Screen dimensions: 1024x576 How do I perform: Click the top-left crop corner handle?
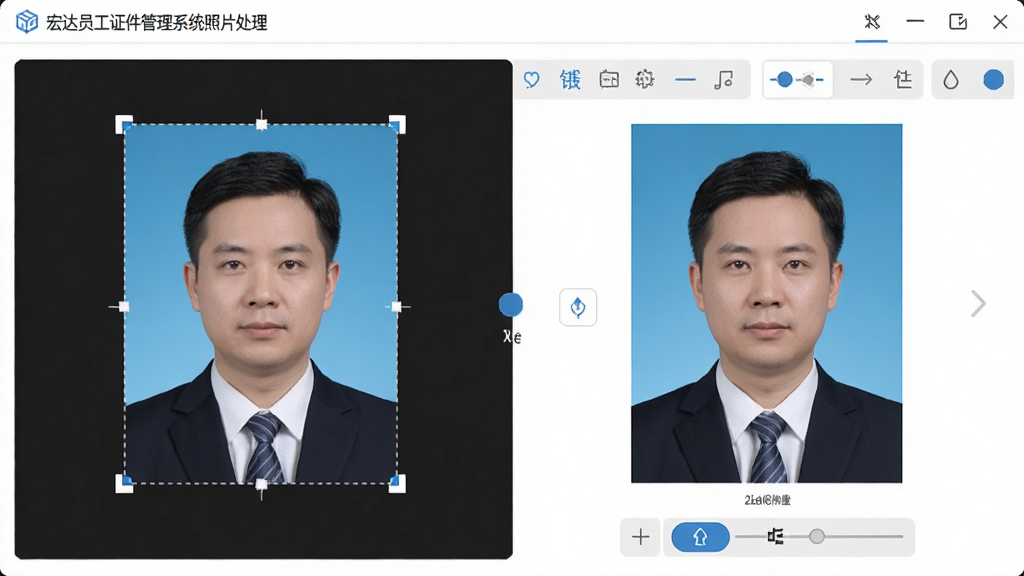click(x=124, y=124)
